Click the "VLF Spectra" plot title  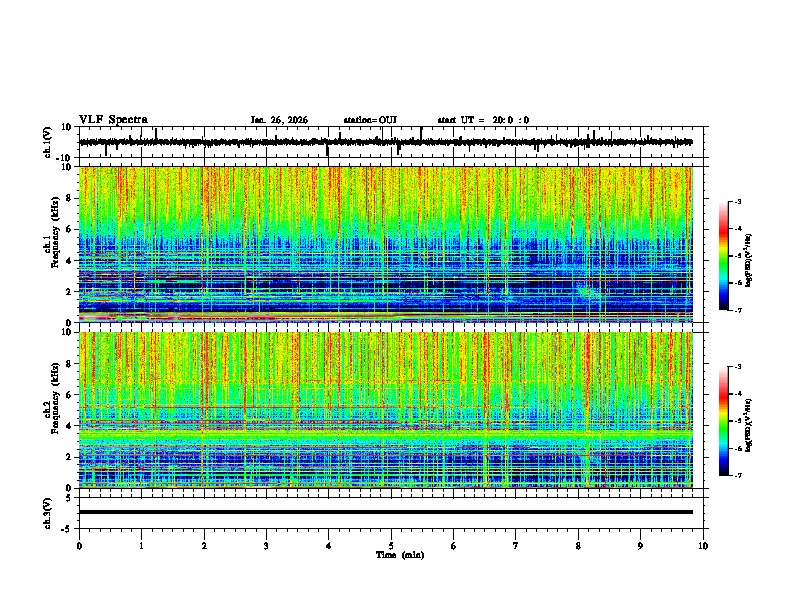(x=113, y=120)
